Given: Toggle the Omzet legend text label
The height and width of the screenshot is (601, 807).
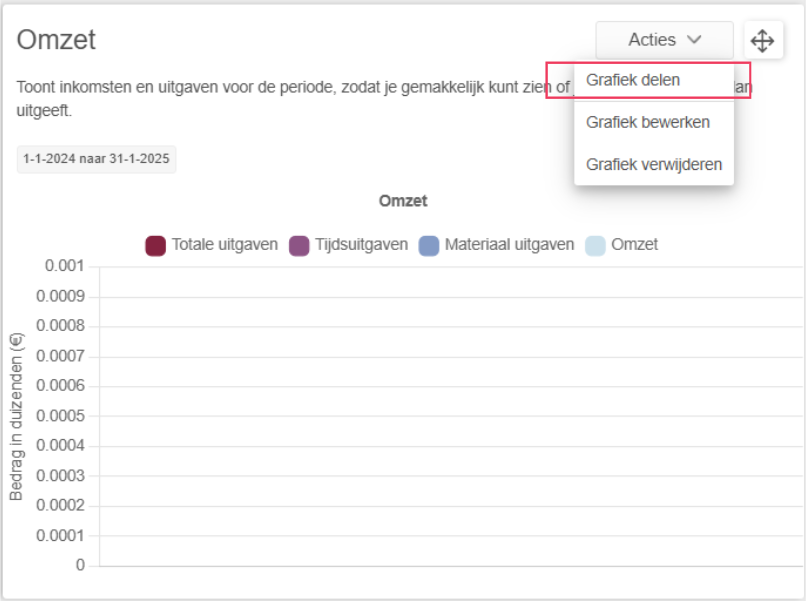Looking at the screenshot, I should point(634,245).
